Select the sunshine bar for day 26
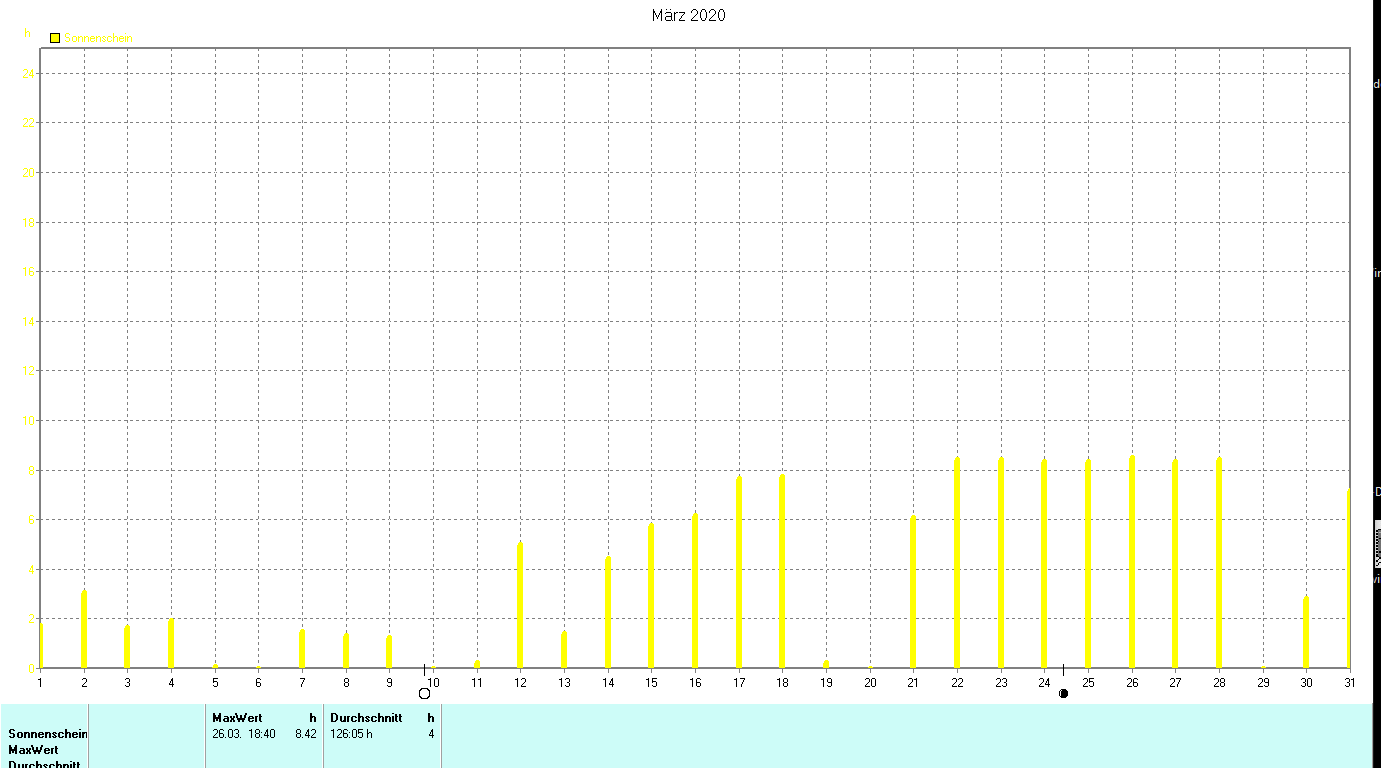Viewport: 1381px width, 768px height. [1132, 561]
